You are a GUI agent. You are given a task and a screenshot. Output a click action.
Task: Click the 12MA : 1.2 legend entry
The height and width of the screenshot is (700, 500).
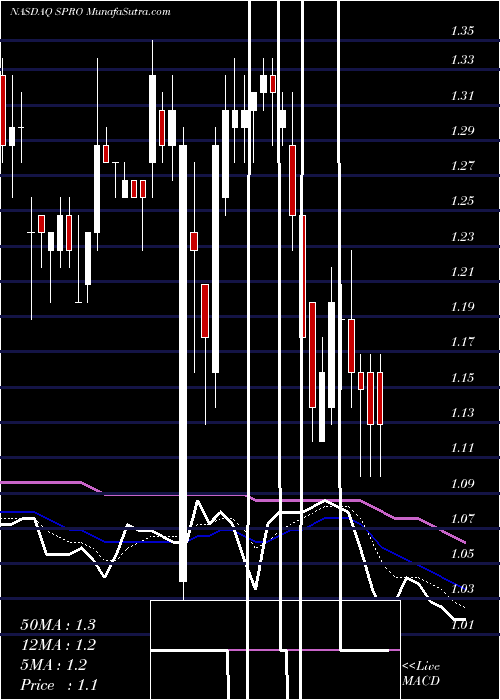click(58, 645)
